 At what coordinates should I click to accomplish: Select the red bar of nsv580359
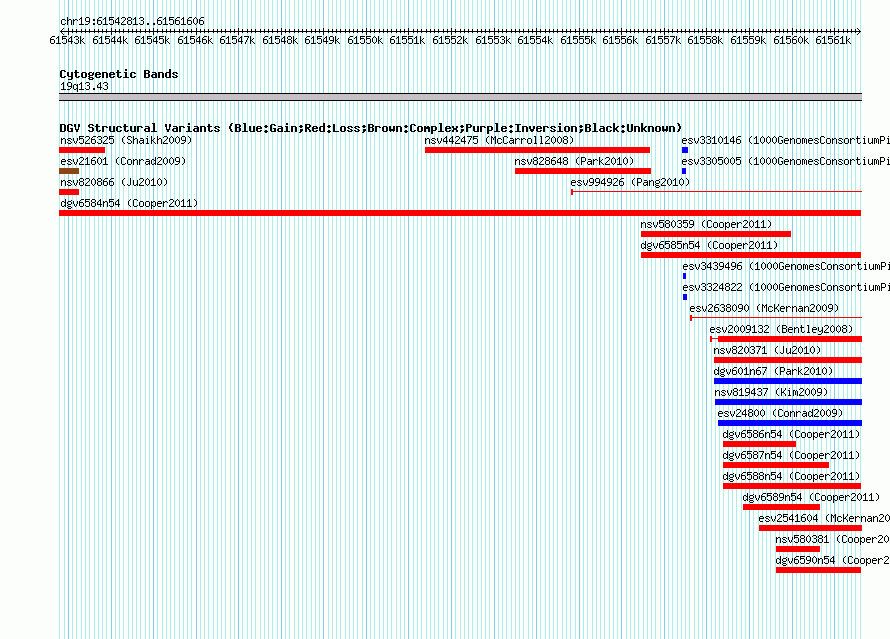(716, 234)
